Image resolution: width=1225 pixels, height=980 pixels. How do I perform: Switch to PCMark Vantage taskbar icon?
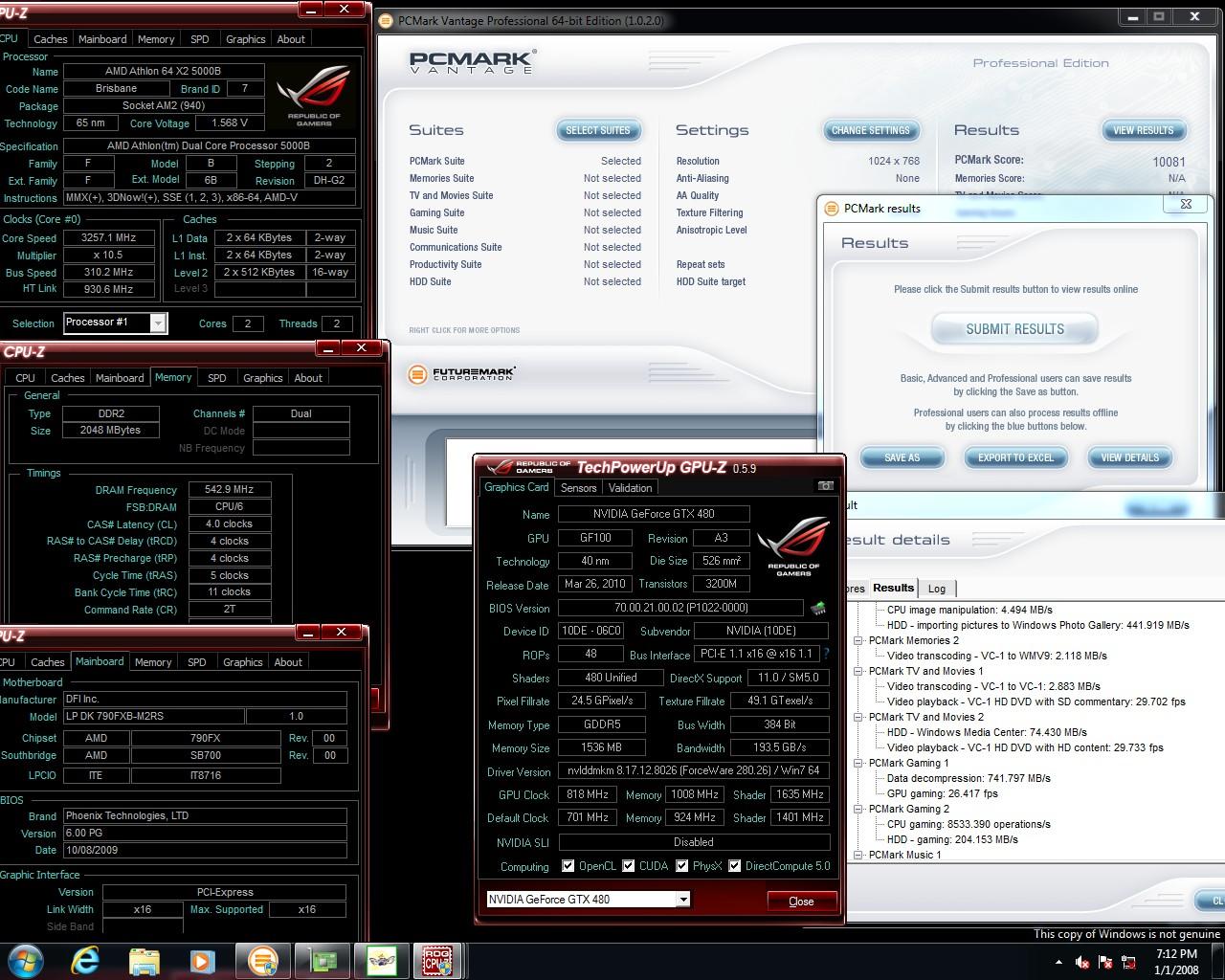(x=262, y=960)
